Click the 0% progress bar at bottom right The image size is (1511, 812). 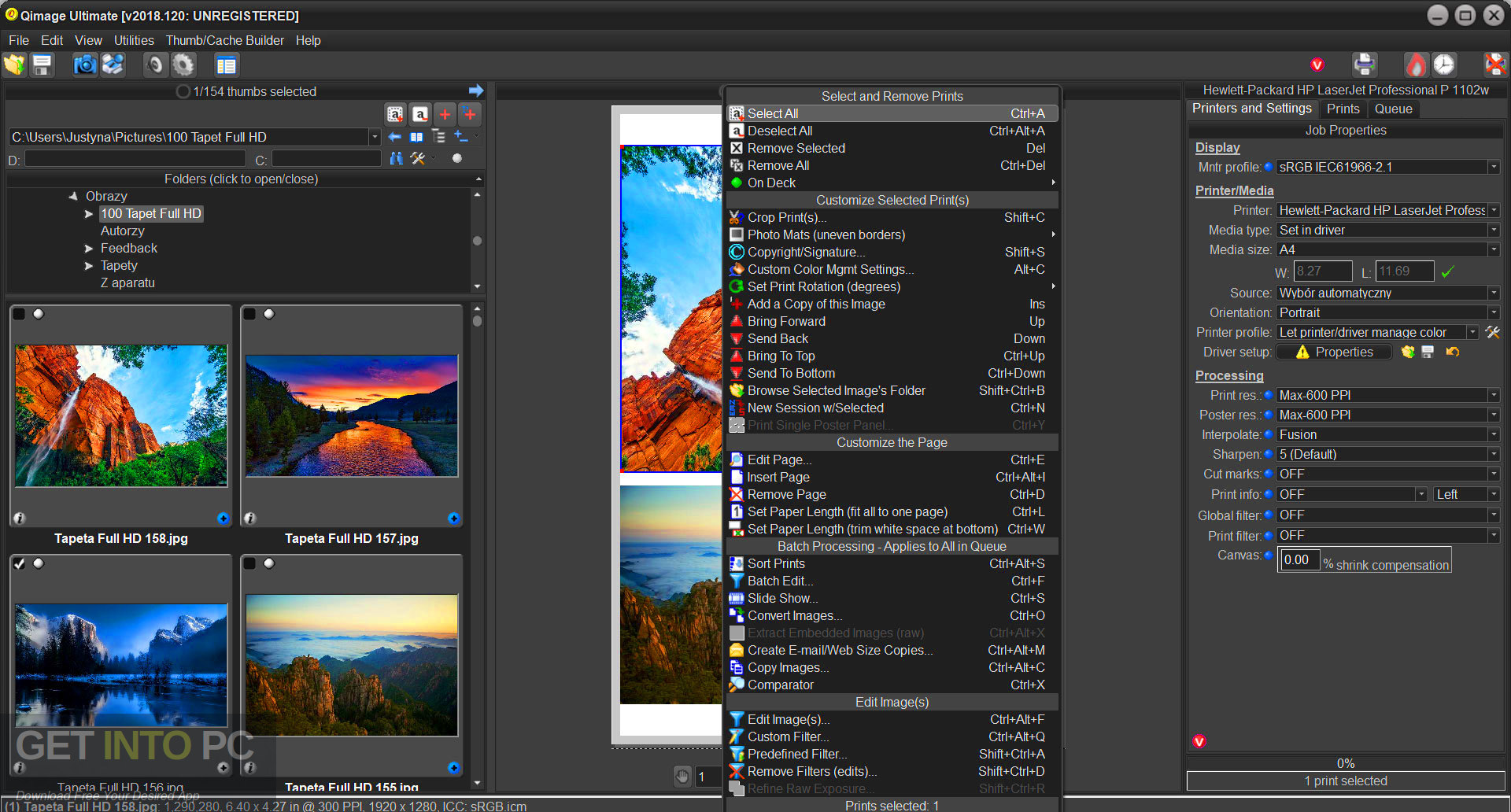pyautogui.click(x=1345, y=762)
